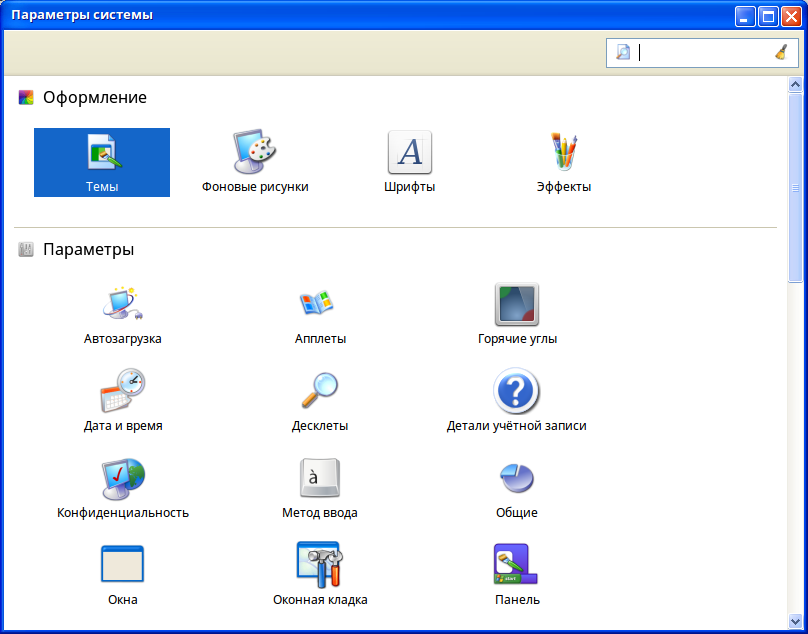The height and width of the screenshot is (634, 808).
Task: Click the Параметры системы window title
Action: (x=82, y=14)
